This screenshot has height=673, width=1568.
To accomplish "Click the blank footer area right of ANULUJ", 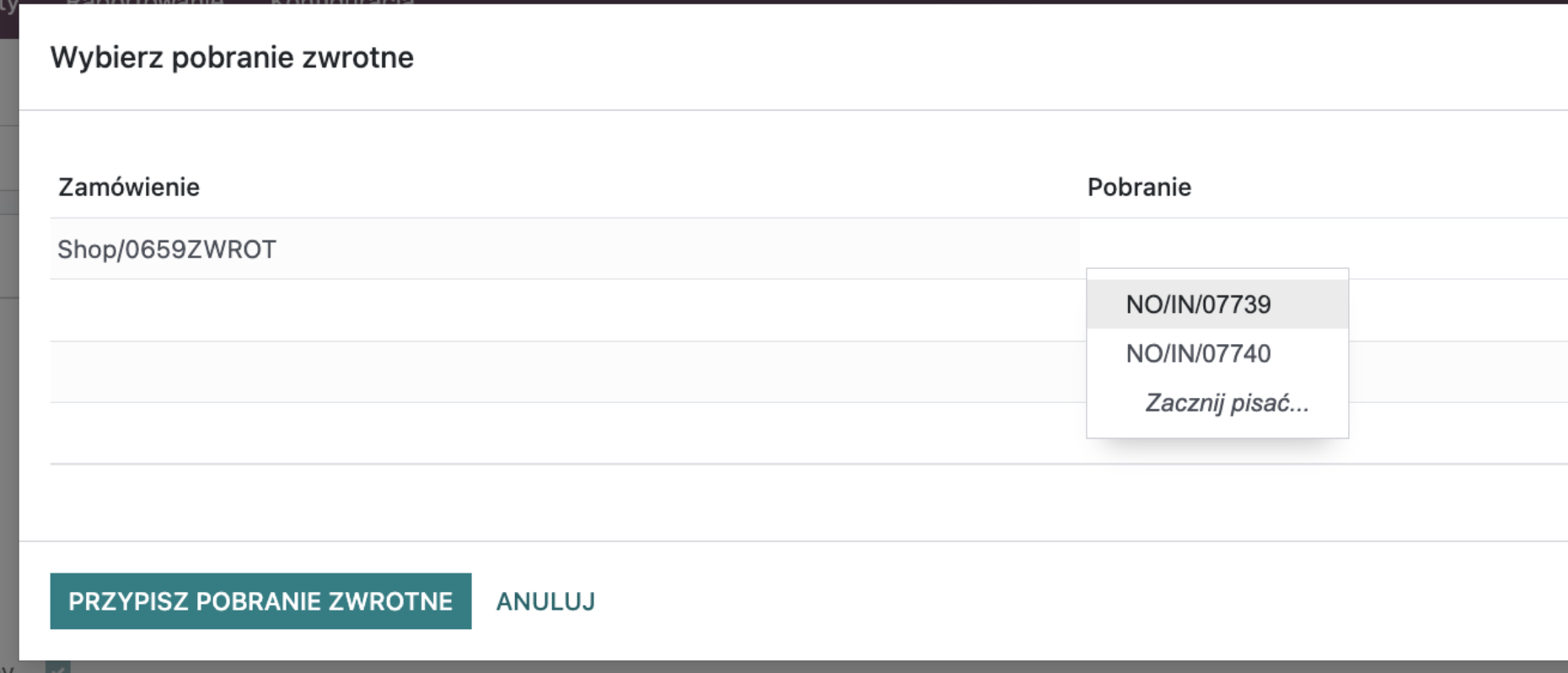I will pyautogui.click(x=1012, y=601).
